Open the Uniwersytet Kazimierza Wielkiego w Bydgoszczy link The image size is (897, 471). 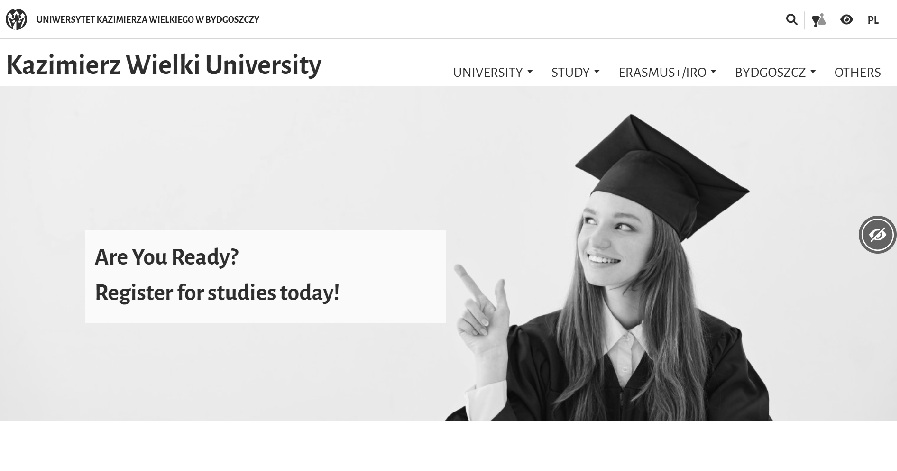148,20
